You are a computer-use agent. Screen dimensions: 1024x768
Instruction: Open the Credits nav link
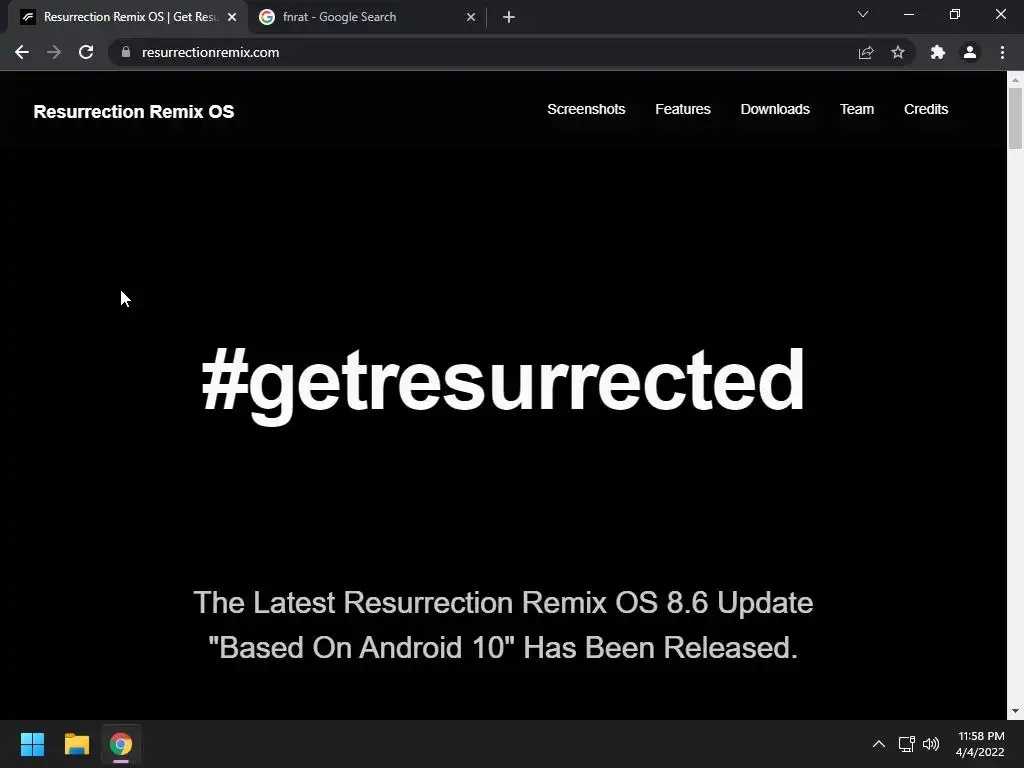(925, 109)
